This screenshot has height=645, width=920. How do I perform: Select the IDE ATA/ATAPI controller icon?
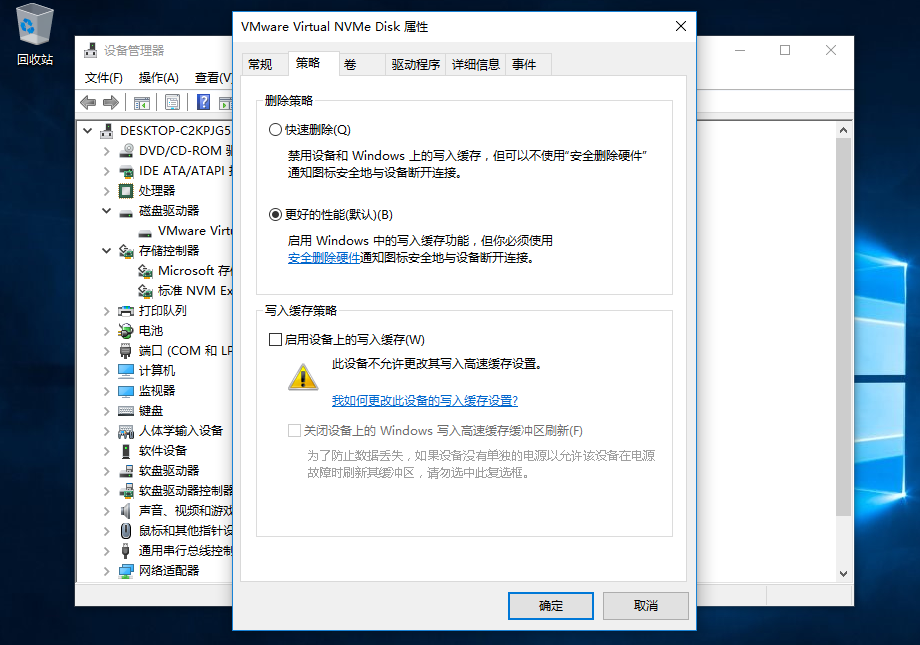(x=126, y=171)
